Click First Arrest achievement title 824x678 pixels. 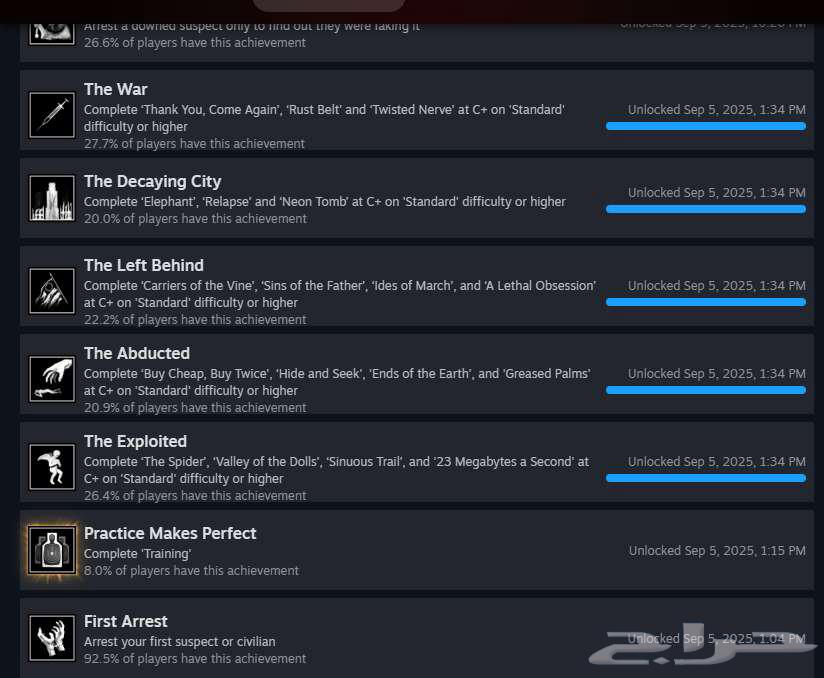126,621
